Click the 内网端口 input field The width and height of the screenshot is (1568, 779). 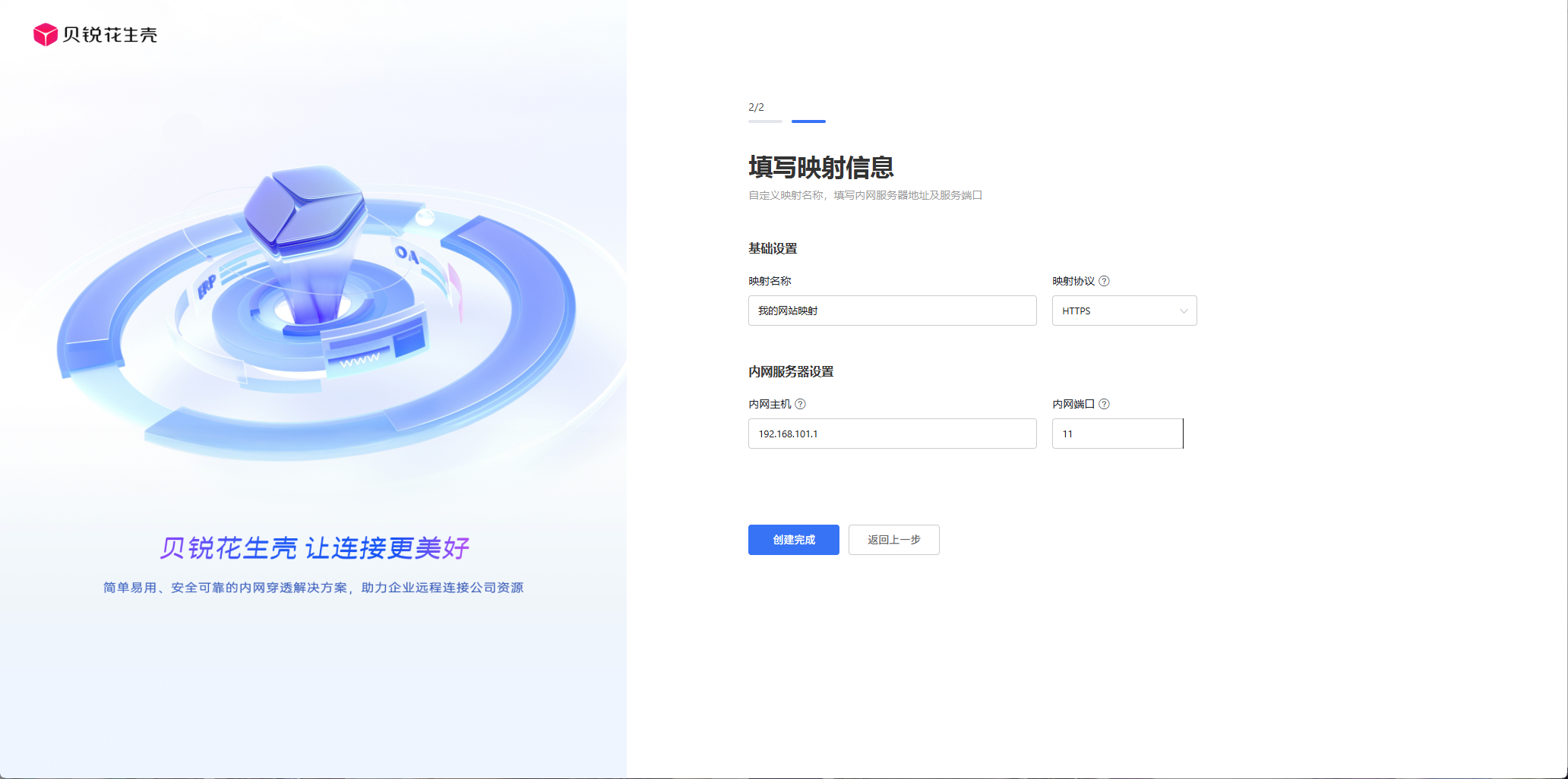(x=1118, y=434)
